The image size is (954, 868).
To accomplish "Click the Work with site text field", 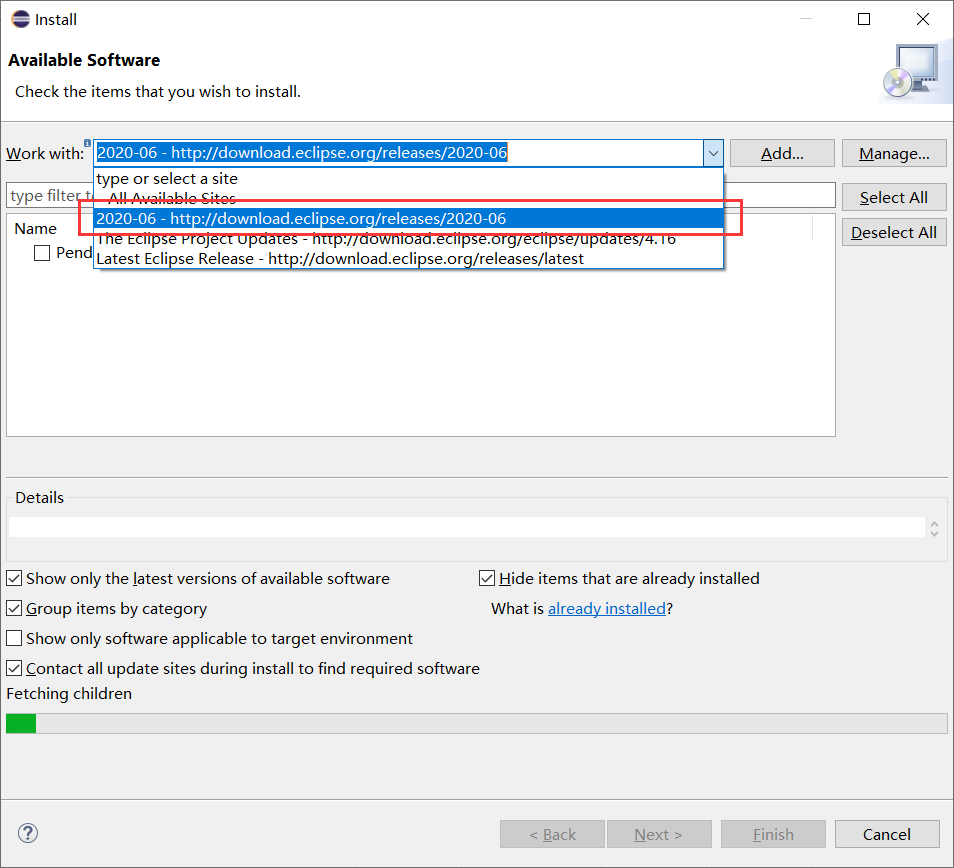I will point(399,153).
